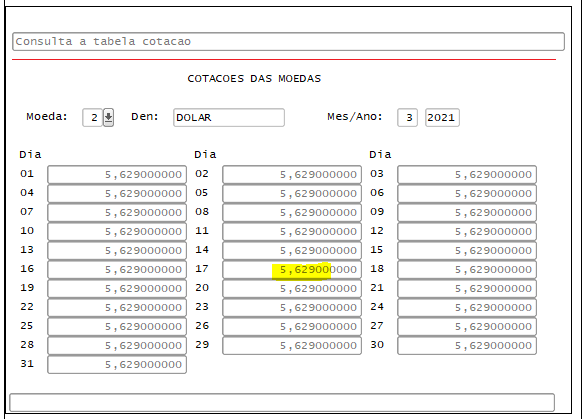Click the day label 01
The height and width of the screenshot is (419, 584).
pos(27,174)
